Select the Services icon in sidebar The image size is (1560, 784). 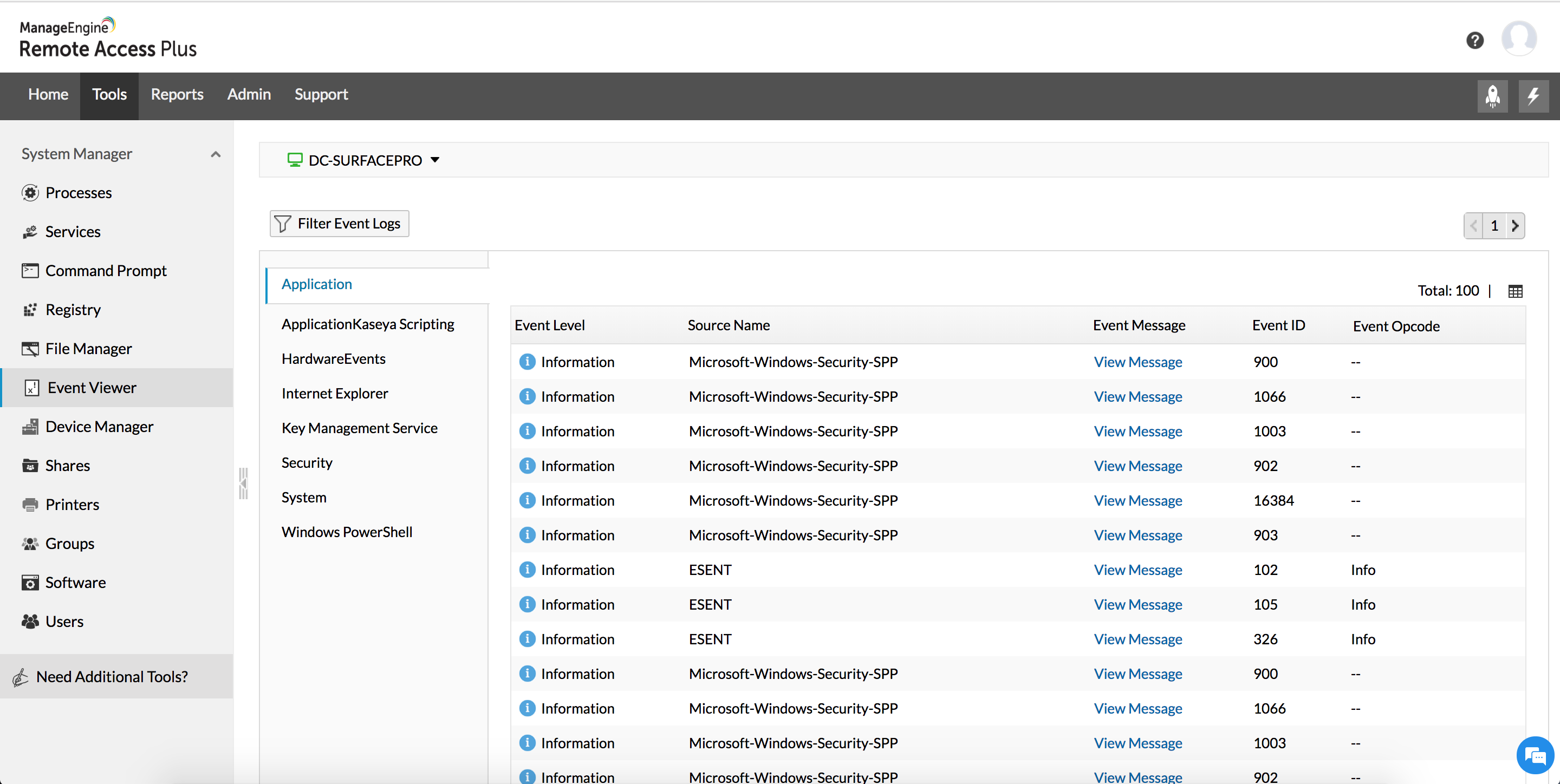click(31, 231)
